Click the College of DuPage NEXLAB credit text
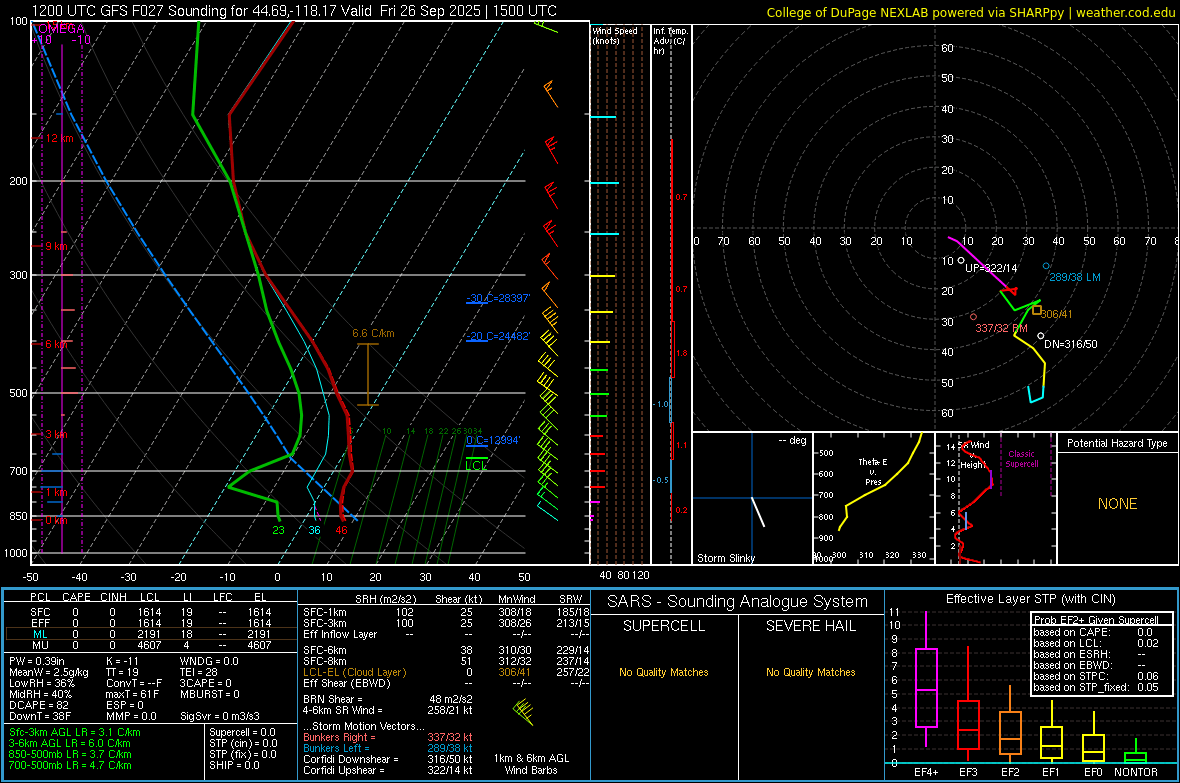The height and width of the screenshot is (783, 1180). [x=971, y=12]
